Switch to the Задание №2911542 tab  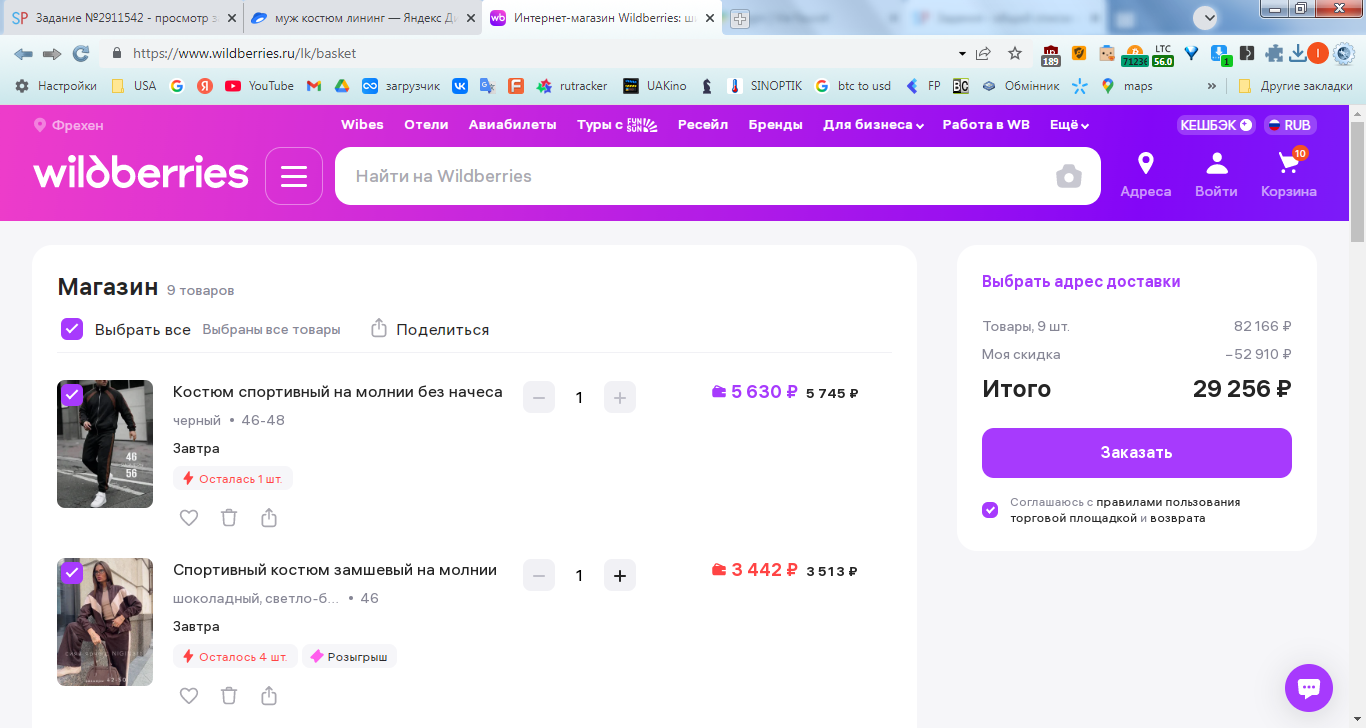121,18
